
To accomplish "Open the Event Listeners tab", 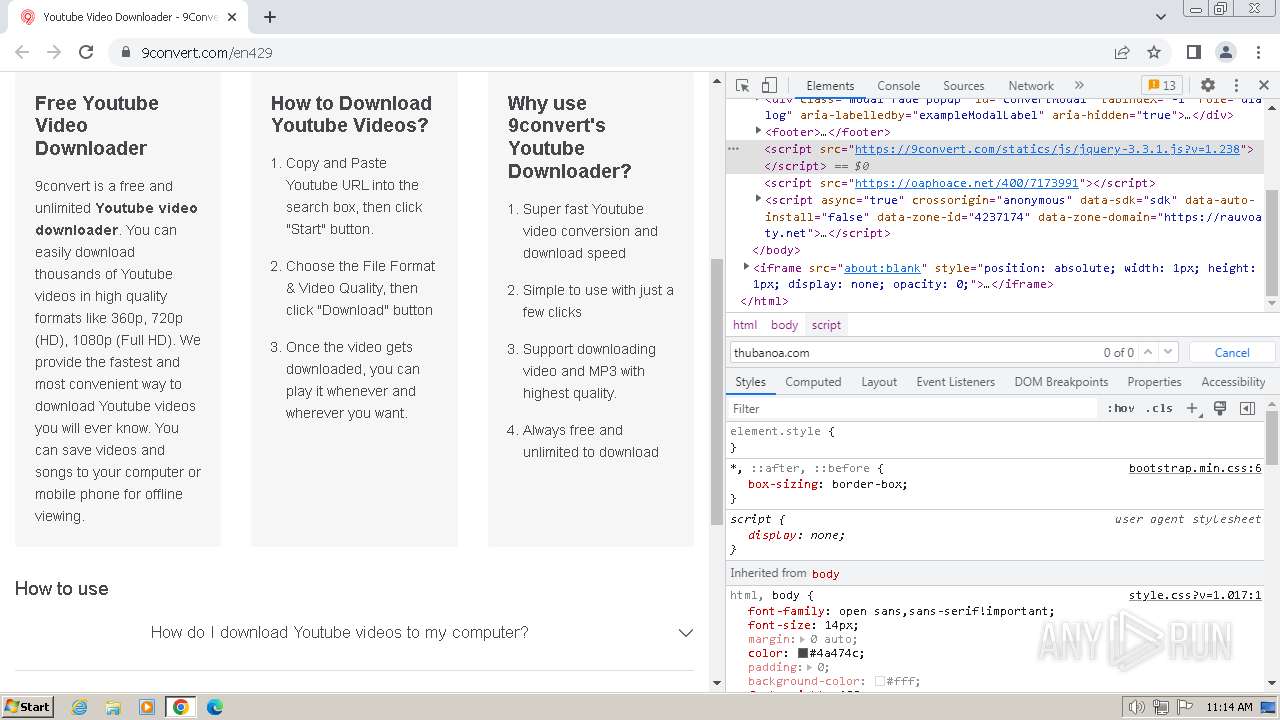I will click(955, 382).
